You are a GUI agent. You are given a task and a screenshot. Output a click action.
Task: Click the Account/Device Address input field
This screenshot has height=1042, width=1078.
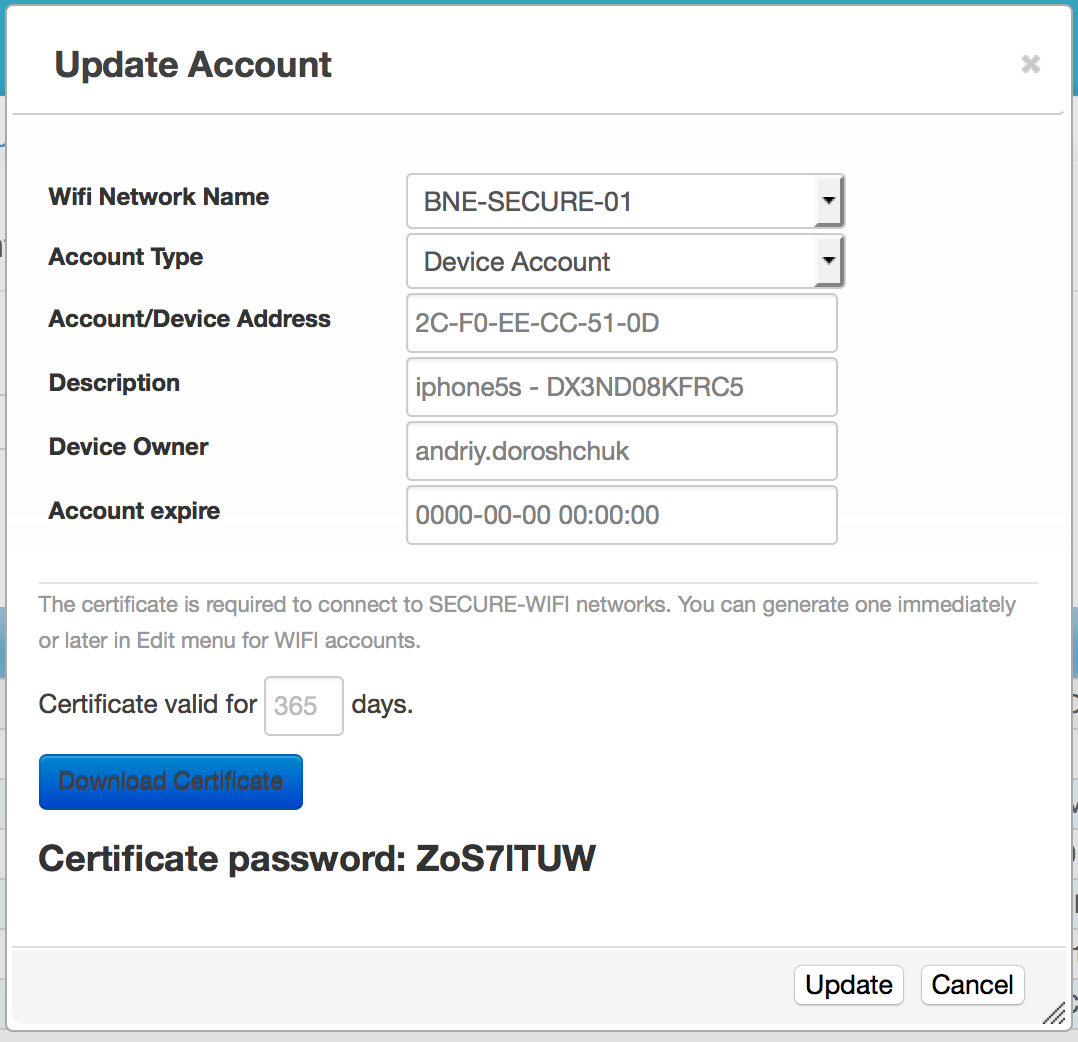621,323
